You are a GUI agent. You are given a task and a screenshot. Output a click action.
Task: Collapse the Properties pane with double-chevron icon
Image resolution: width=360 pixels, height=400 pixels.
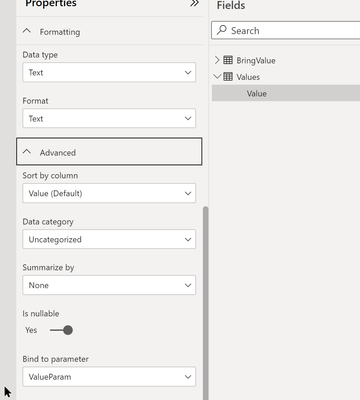[x=195, y=4]
